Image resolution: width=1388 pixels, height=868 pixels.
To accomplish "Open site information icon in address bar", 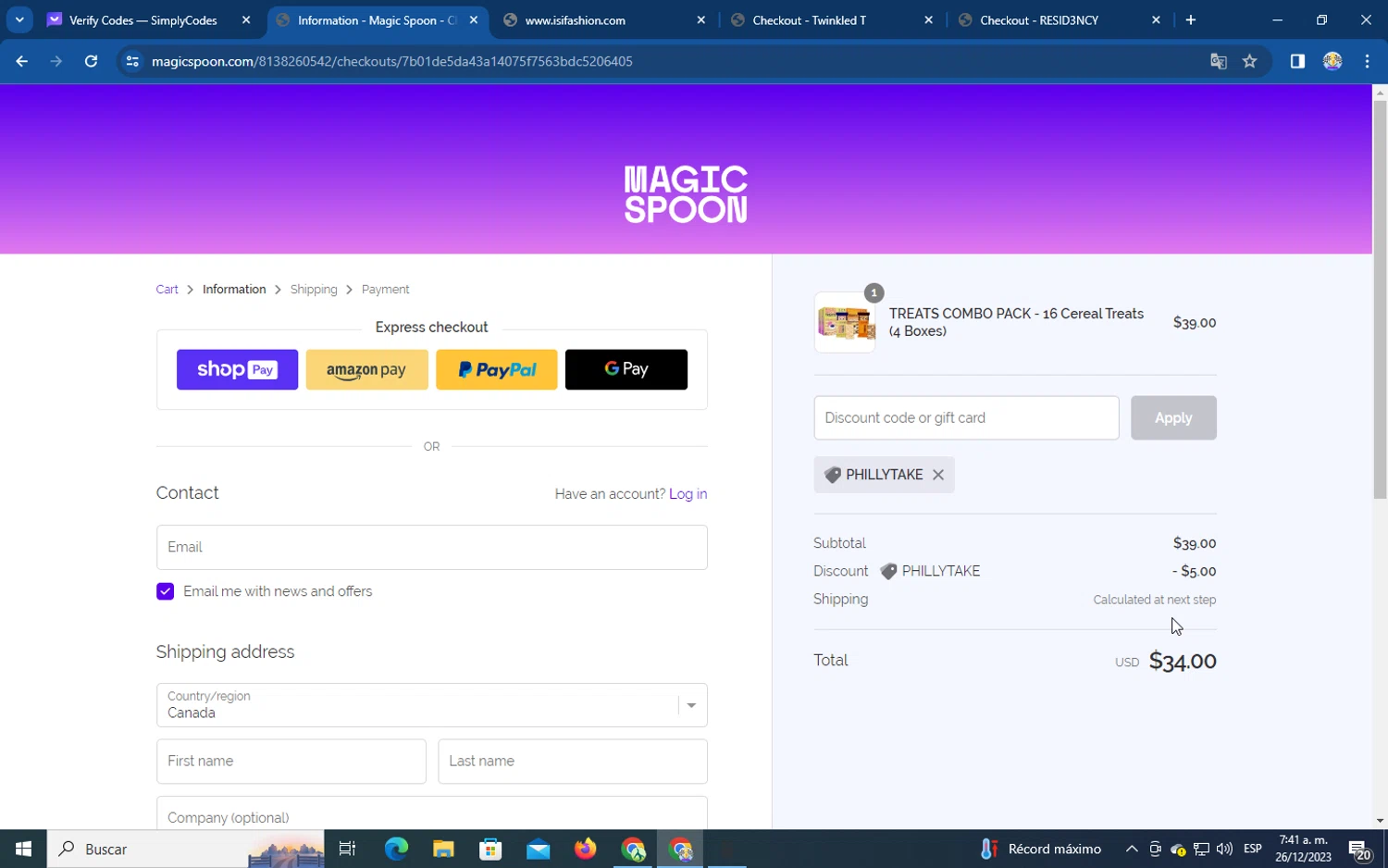I will point(132,61).
